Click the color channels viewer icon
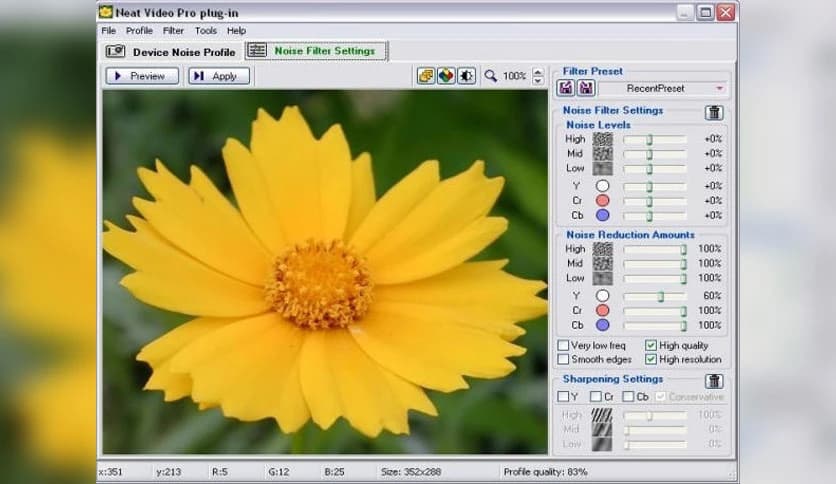Viewport: 836px width, 484px height. (446, 76)
